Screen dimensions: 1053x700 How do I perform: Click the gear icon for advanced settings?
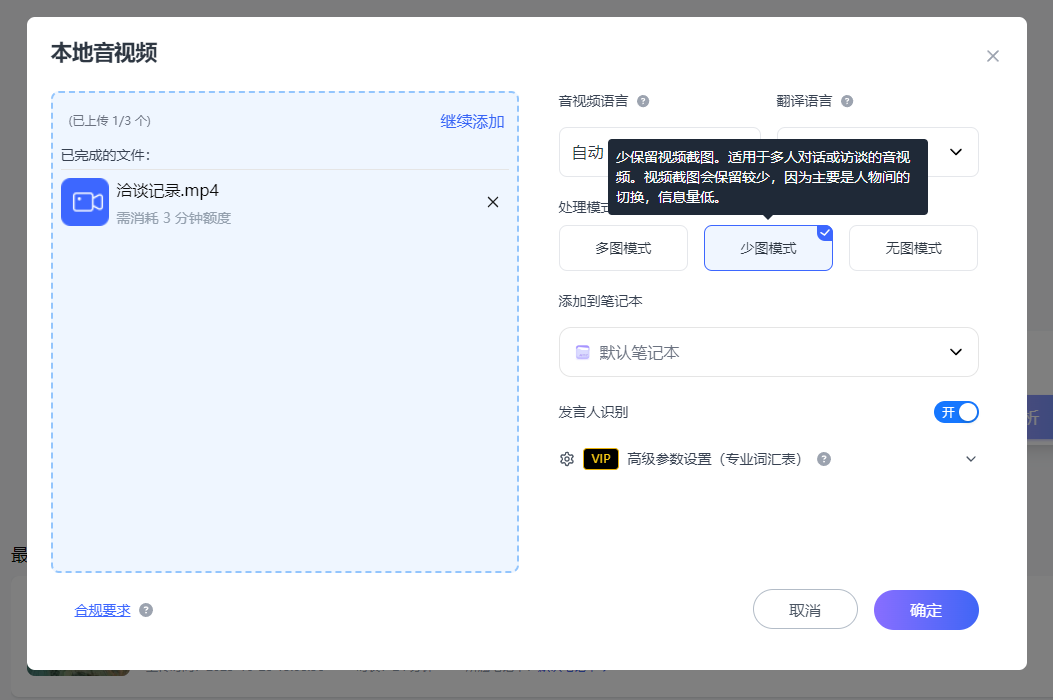pos(567,459)
